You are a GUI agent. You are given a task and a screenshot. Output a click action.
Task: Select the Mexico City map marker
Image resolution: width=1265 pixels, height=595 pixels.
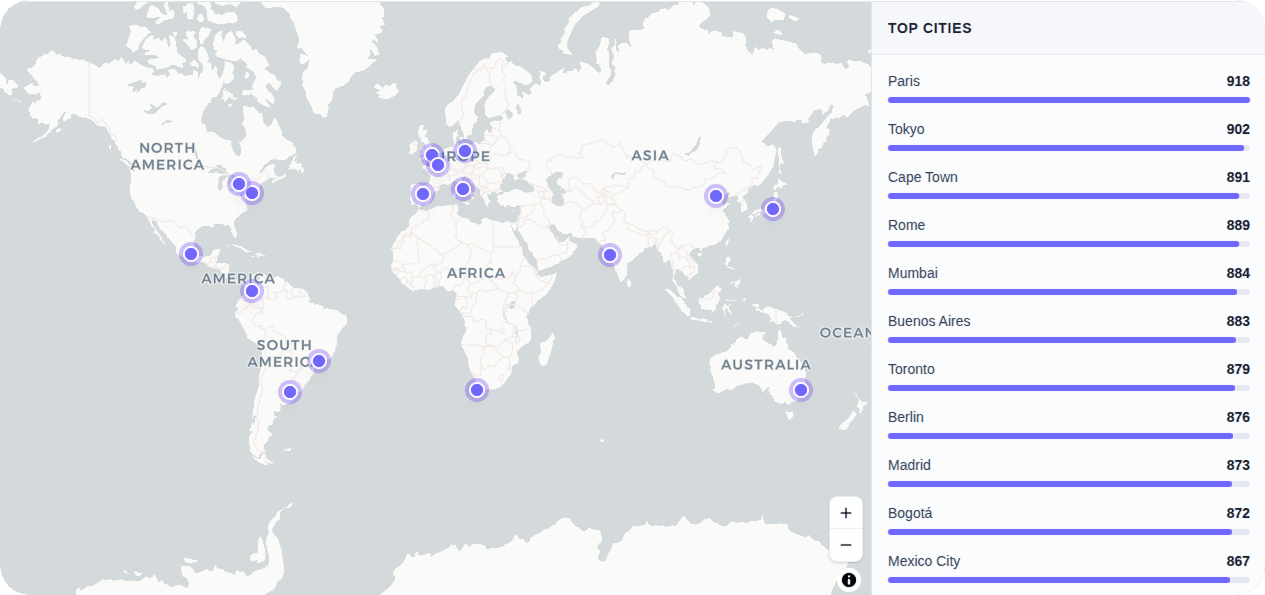tap(191, 254)
